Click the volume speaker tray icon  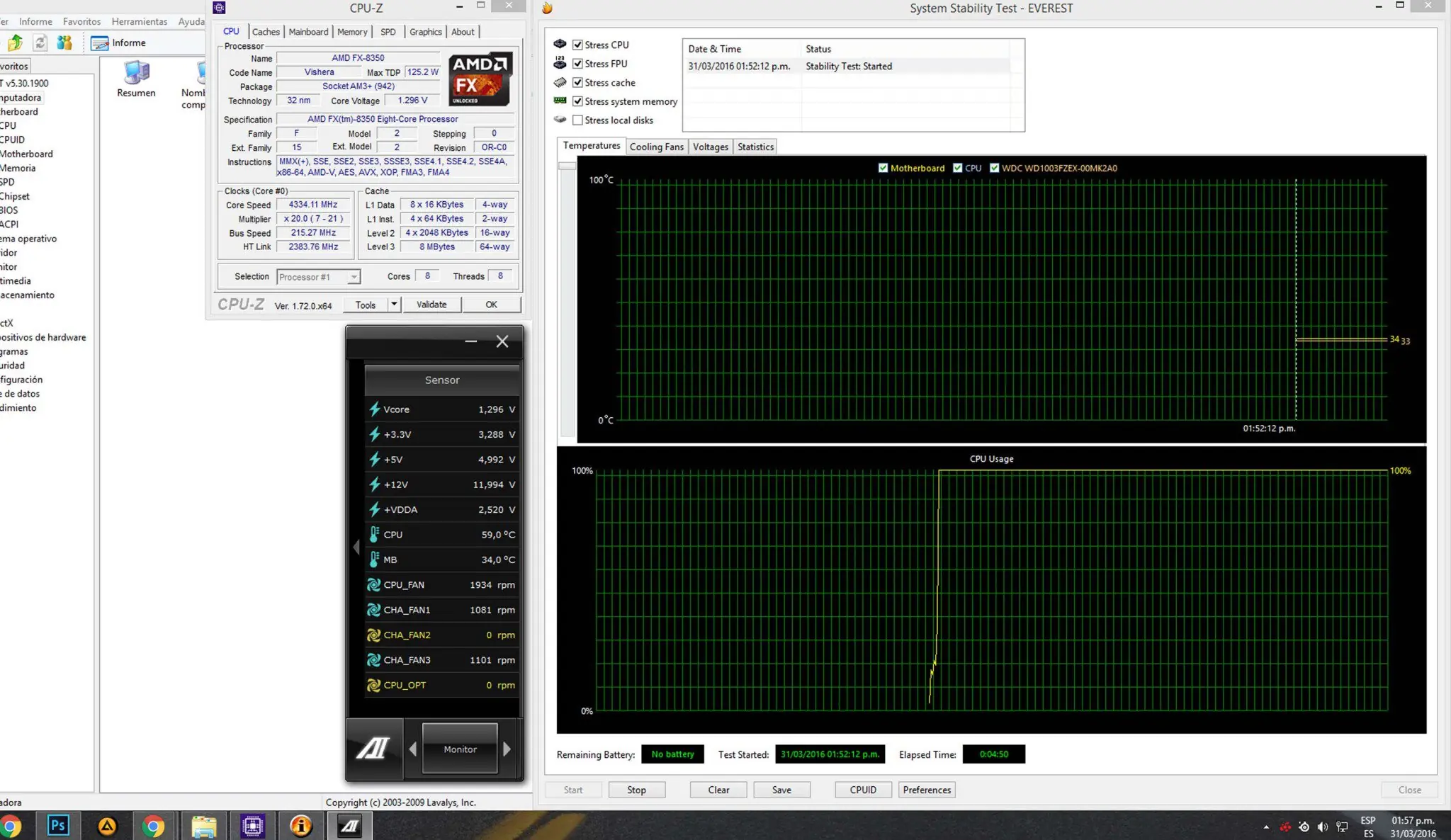1322,827
